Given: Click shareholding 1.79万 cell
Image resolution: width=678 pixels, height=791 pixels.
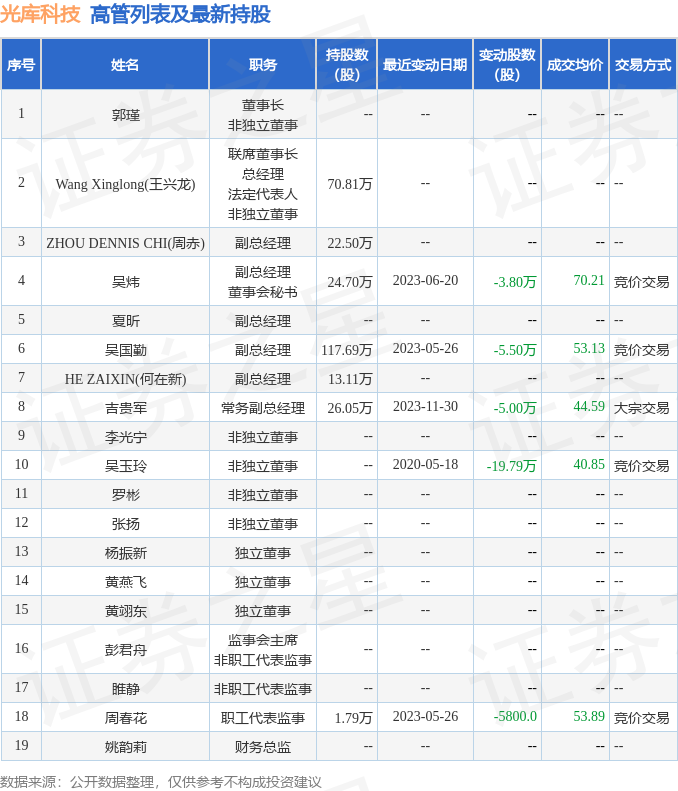Looking at the screenshot, I should 353,717.
